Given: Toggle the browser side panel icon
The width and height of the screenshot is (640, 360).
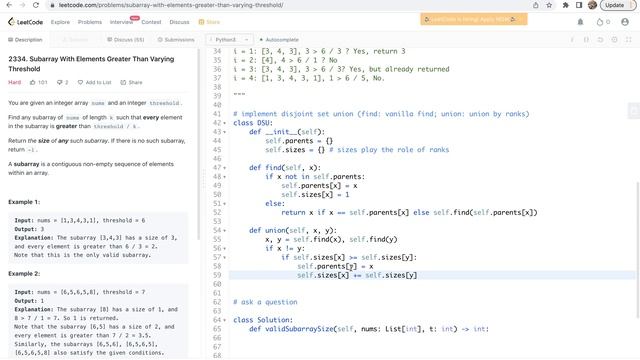Looking at the screenshot, I should click(579, 5).
